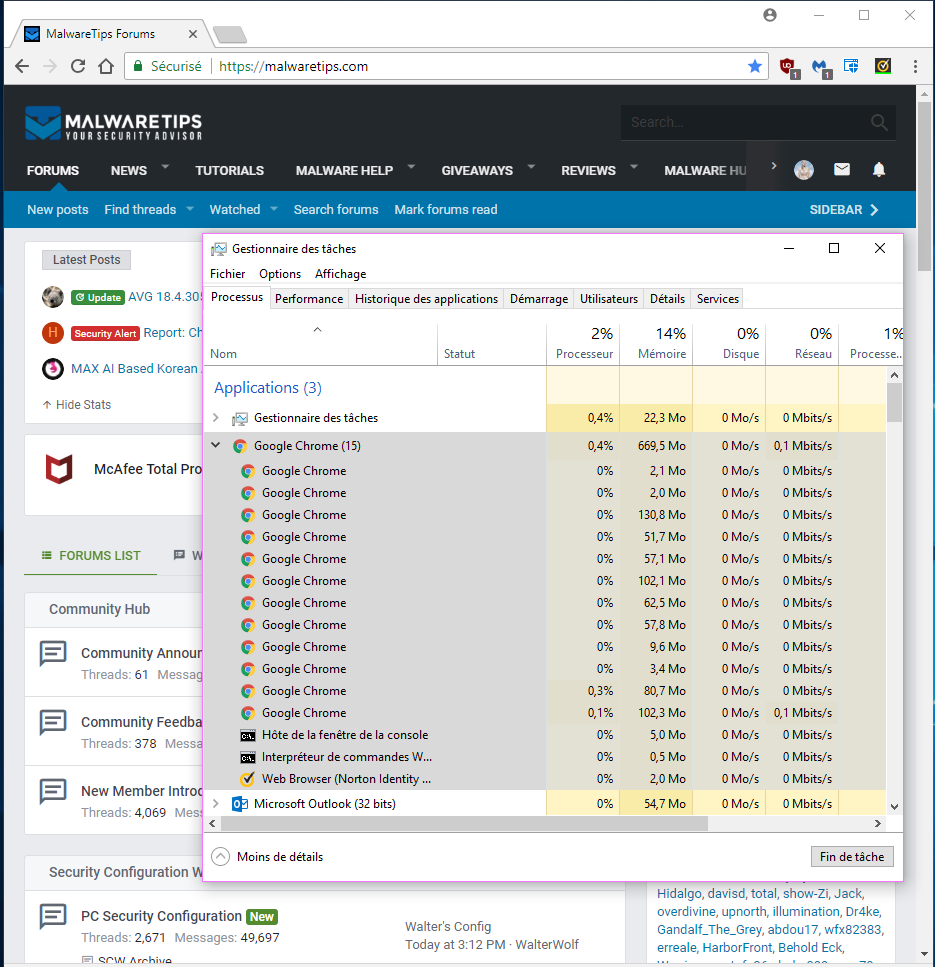Click Mark forums read
This screenshot has height=967, width=935.
(446, 210)
